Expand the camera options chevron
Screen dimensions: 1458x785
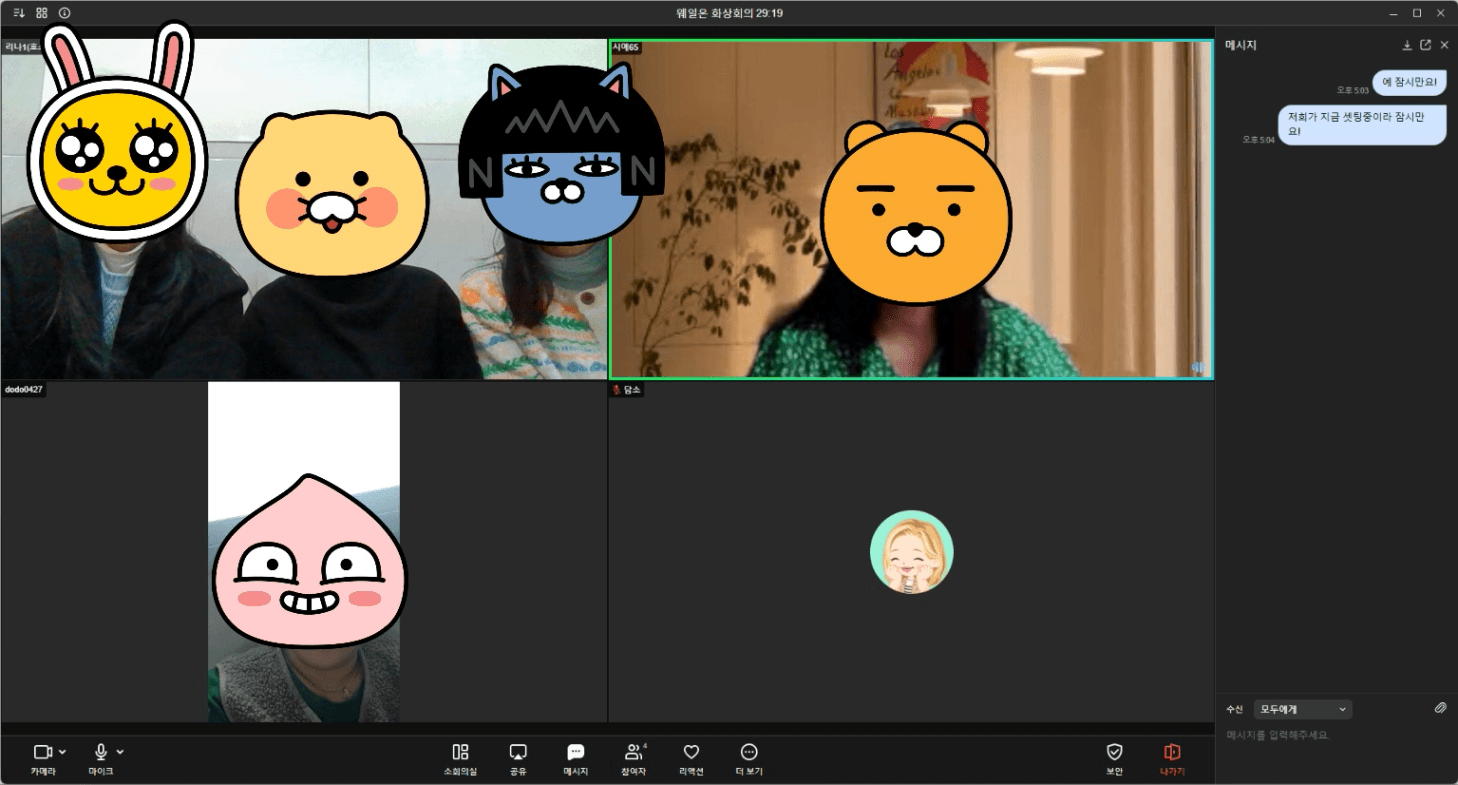(x=63, y=752)
